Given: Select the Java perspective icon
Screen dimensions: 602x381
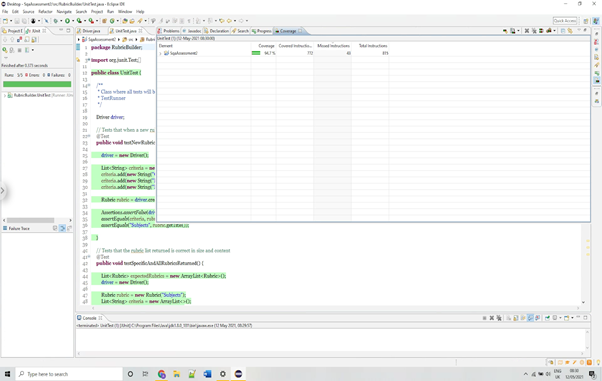Looking at the screenshot, I should click(595, 21).
